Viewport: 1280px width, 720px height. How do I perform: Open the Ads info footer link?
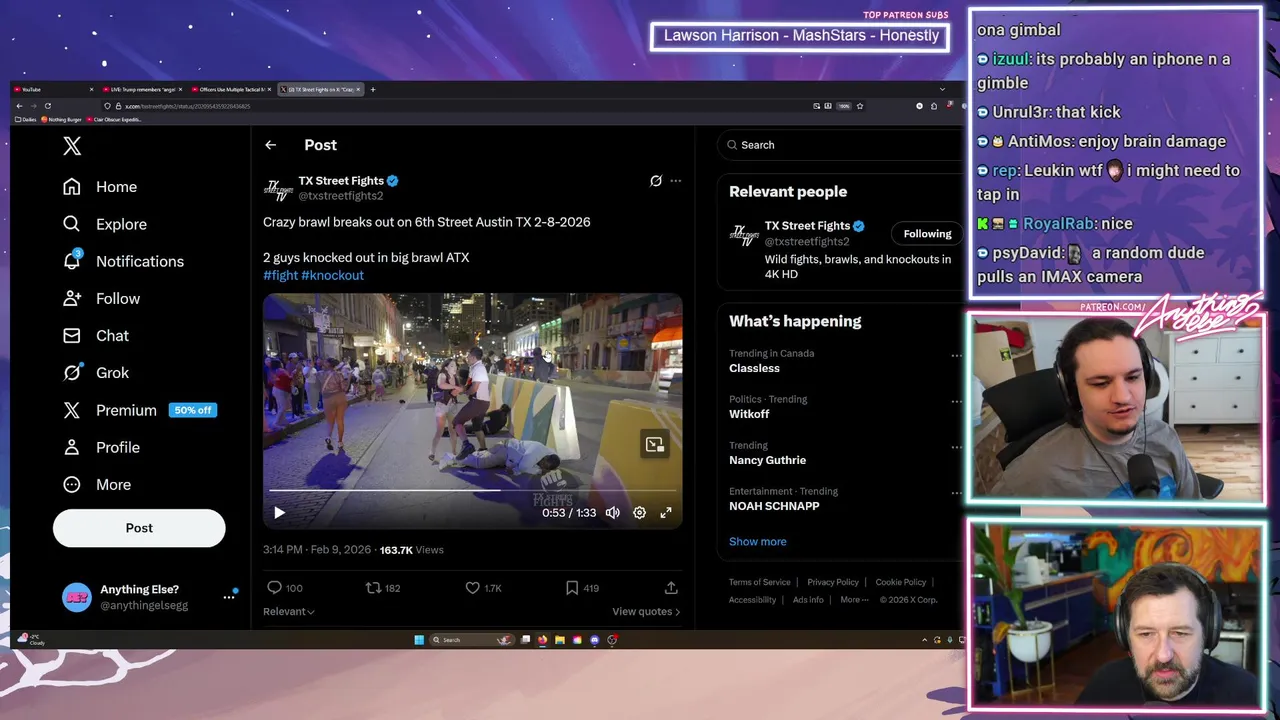(808, 600)
